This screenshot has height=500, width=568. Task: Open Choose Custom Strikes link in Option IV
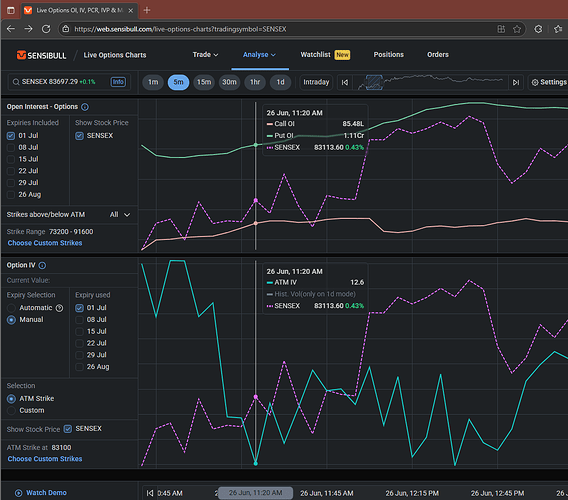[x=45, y=459]
